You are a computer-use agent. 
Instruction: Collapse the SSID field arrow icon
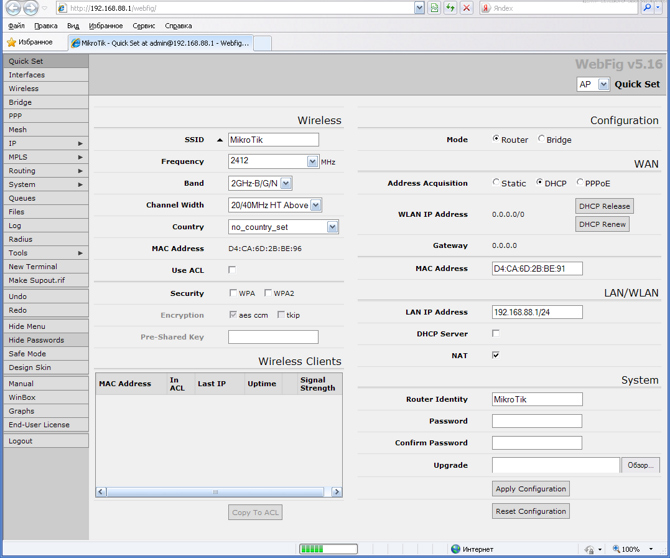pyautogui.click(x=220, y=140)
